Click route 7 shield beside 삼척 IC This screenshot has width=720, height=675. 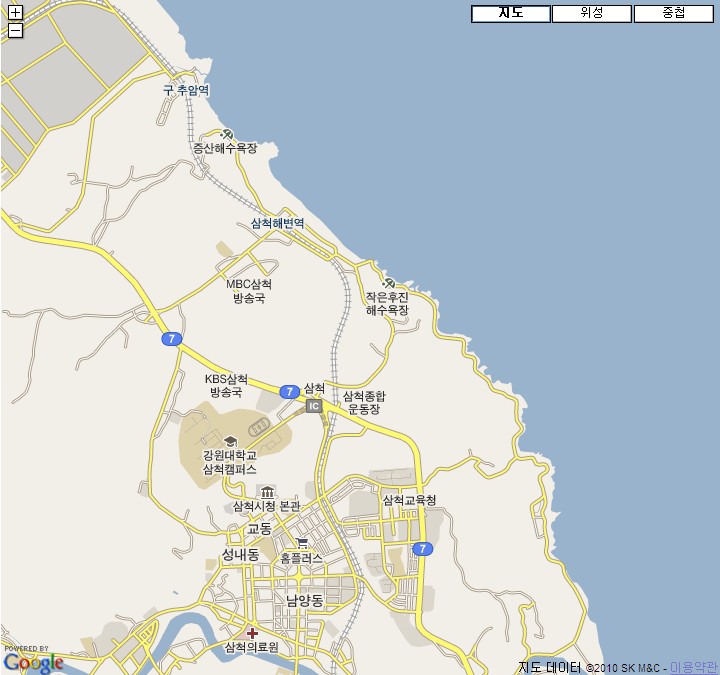pos(289,392)
